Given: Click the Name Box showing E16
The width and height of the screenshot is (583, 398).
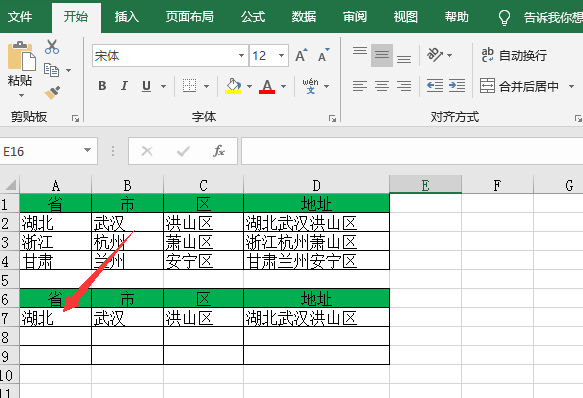Looking at the screenshot, I should (41, 151).
